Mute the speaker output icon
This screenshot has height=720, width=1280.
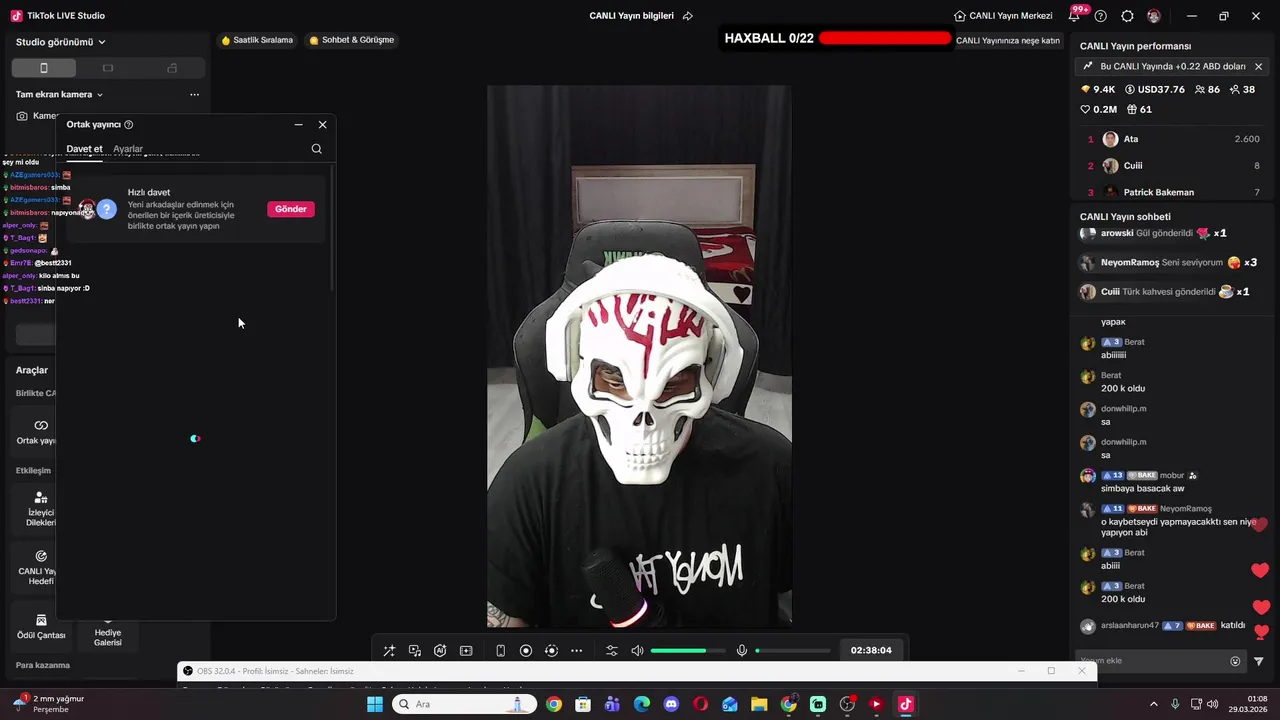tap(638, 650)
